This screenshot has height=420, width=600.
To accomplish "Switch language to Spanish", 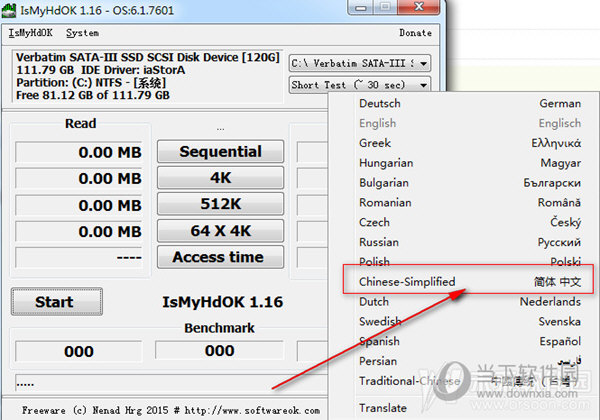I will click(x=470, y=341).
